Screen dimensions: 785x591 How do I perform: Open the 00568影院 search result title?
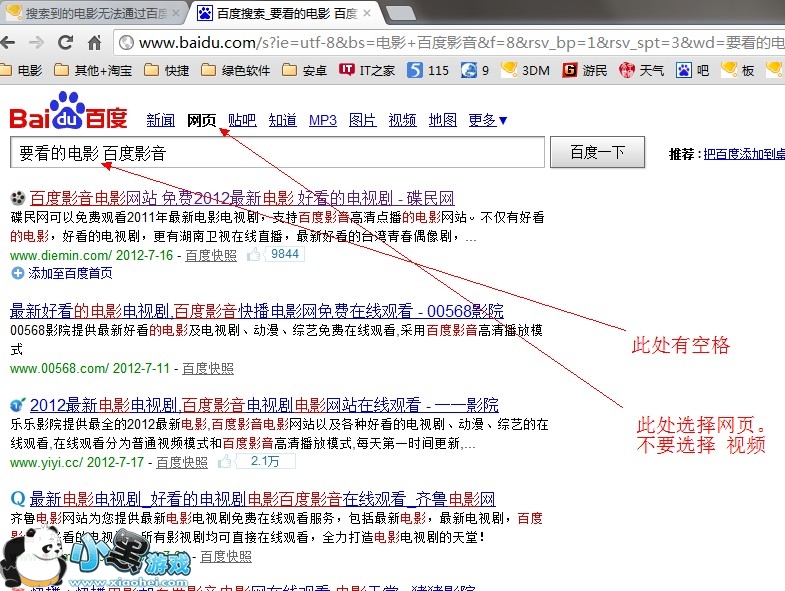point(257,311)
